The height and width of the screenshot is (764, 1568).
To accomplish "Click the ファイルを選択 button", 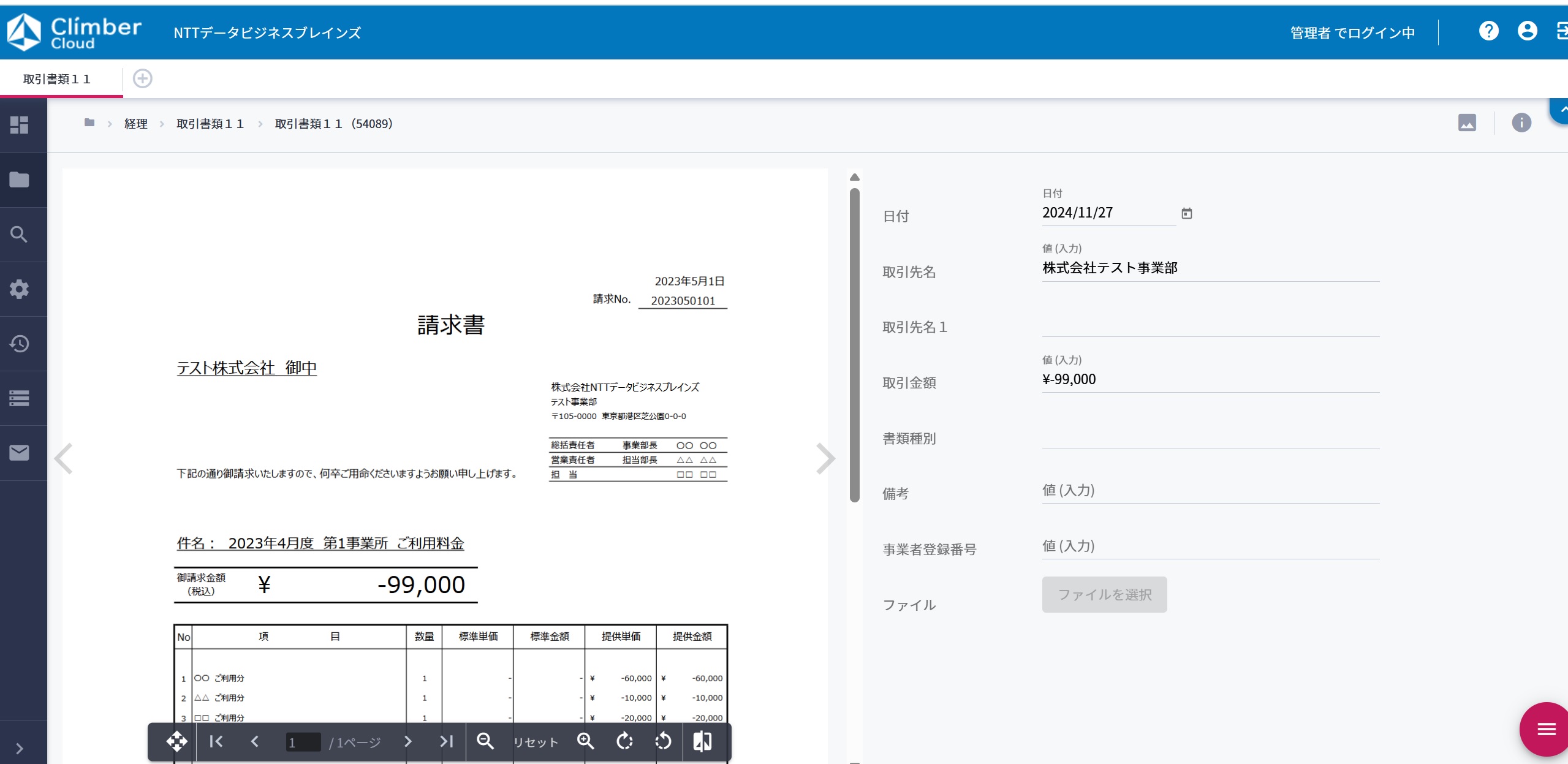I will (x=1104, y=594).
